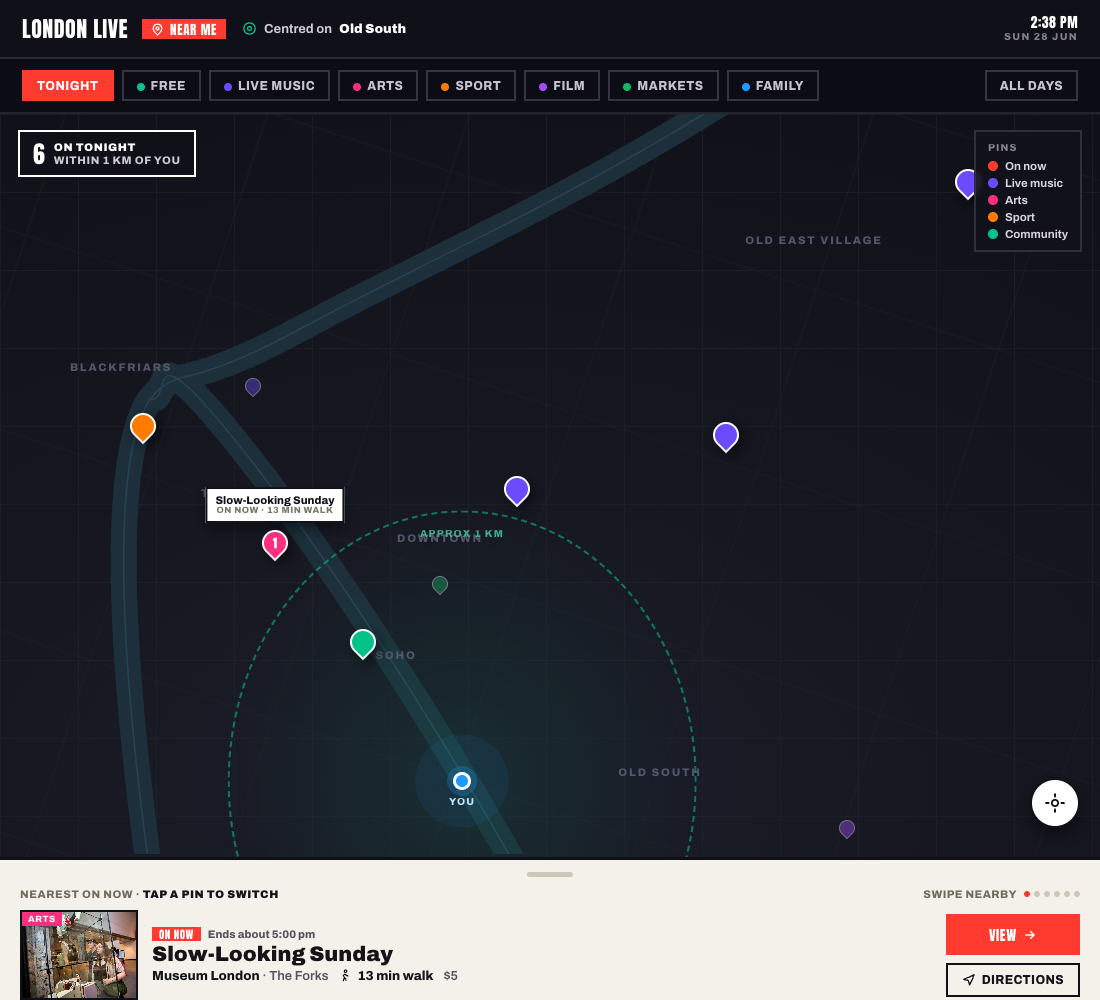Viewport: 1100px width, 1000px height.
Task: Enable the Free filter chip
Action: [161, 86]
